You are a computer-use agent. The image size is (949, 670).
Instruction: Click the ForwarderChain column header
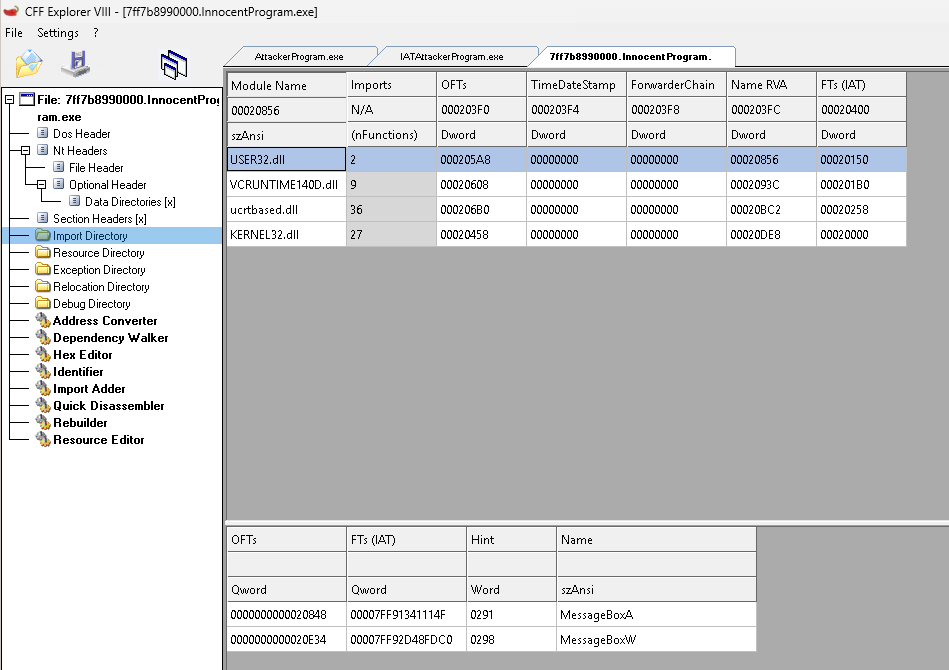(676, 85)
